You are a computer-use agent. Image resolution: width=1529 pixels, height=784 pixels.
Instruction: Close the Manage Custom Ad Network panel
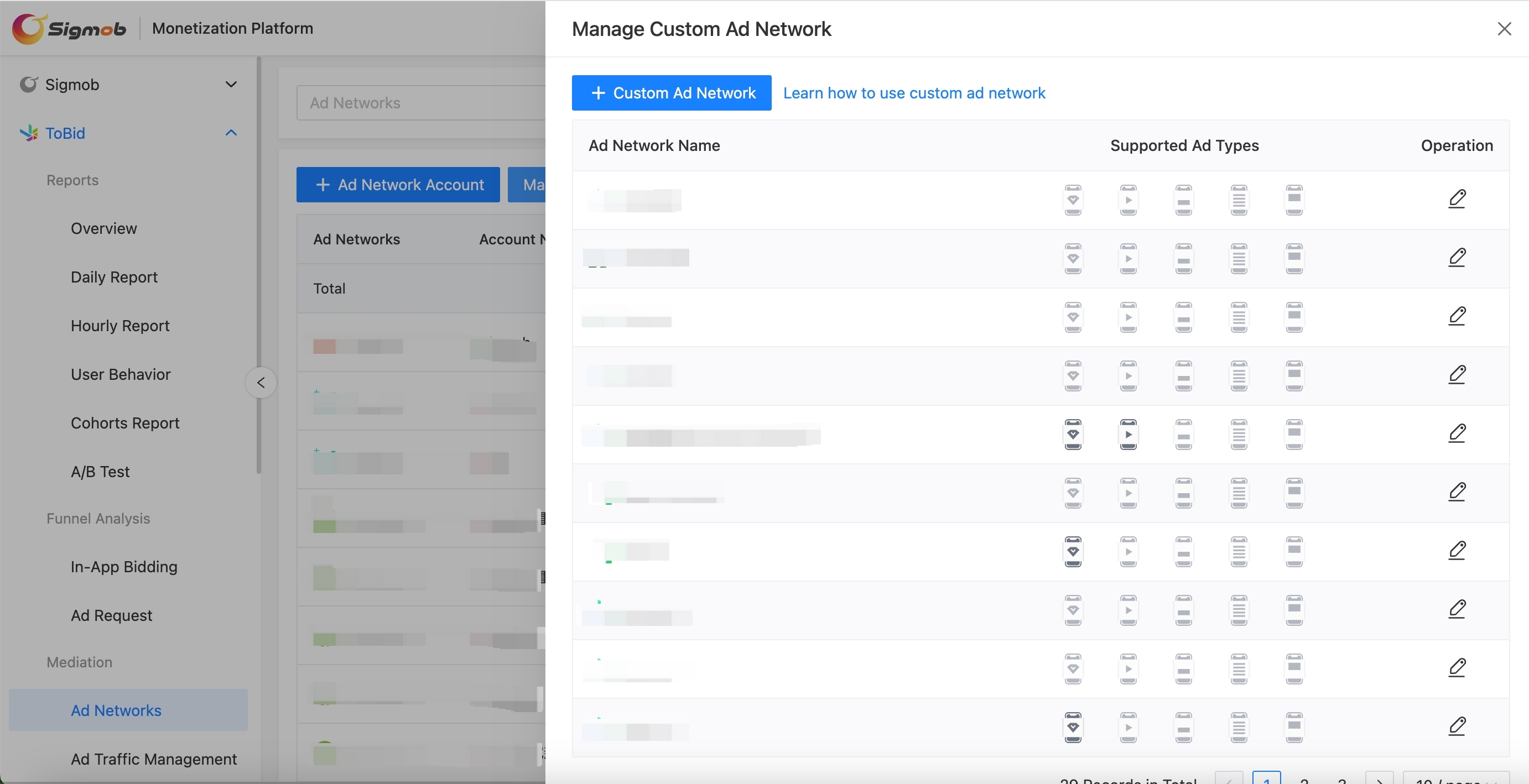point(1504,28)
